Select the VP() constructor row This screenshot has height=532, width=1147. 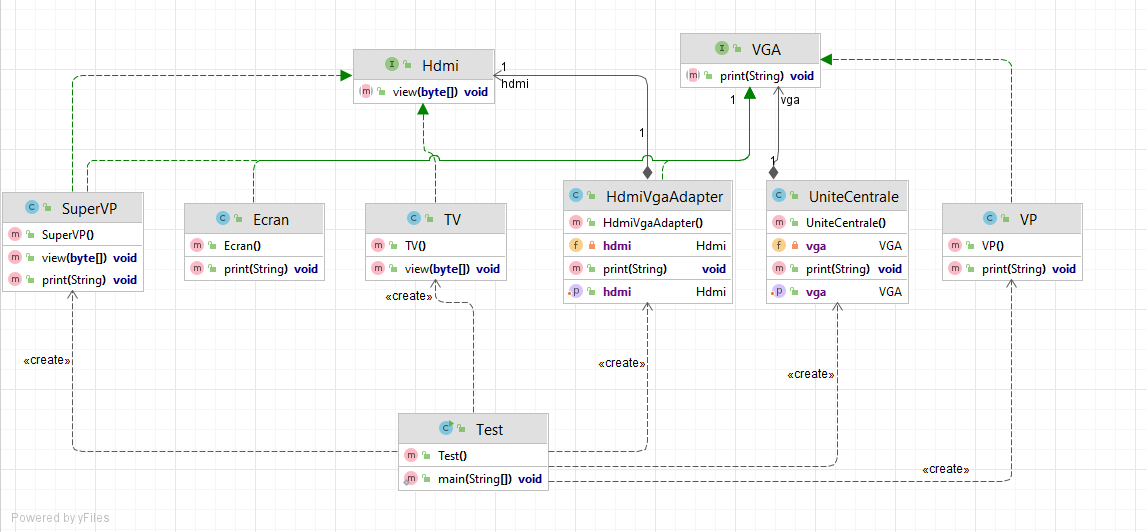tap(1012, 246)
